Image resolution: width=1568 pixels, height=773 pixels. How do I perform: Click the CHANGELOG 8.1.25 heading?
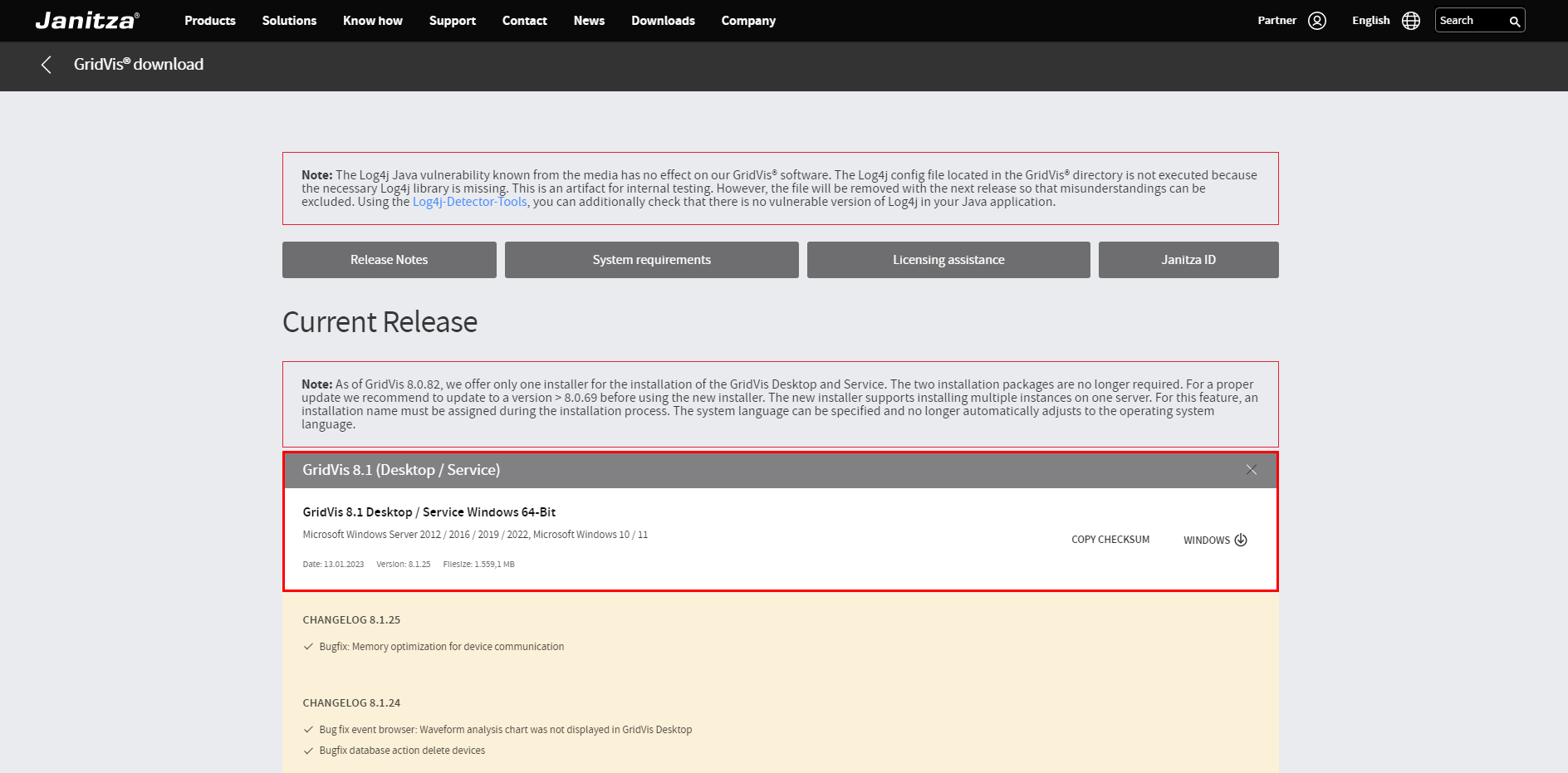pos(351,620)
